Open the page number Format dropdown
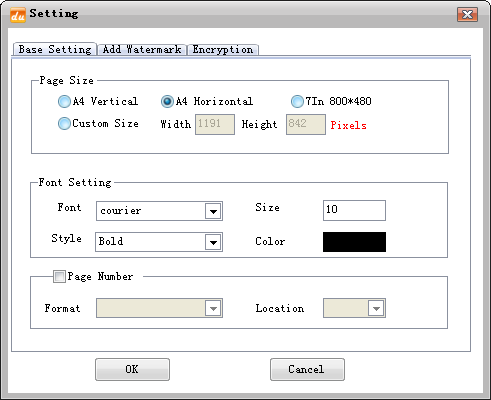The height and width of the screenshot is (400, 491). pyautogui.click(x=159, y=308)
